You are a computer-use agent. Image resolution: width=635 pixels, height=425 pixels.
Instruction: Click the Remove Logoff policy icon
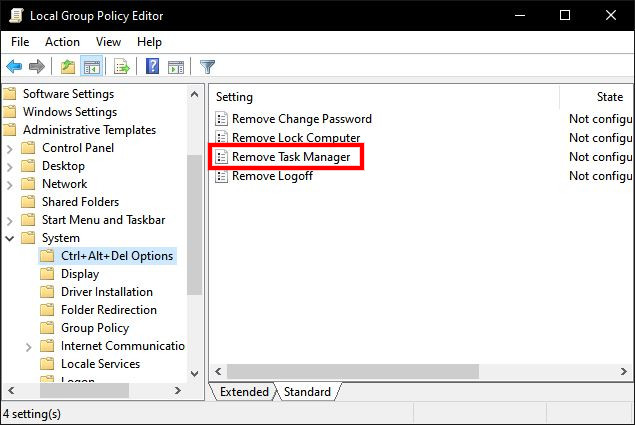[222, 176]
